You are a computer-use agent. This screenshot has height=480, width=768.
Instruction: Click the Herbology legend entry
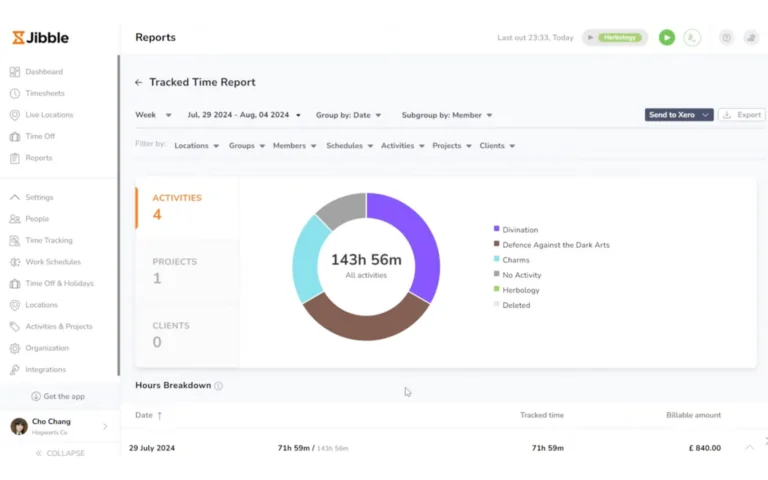click(x=517, y=290)
